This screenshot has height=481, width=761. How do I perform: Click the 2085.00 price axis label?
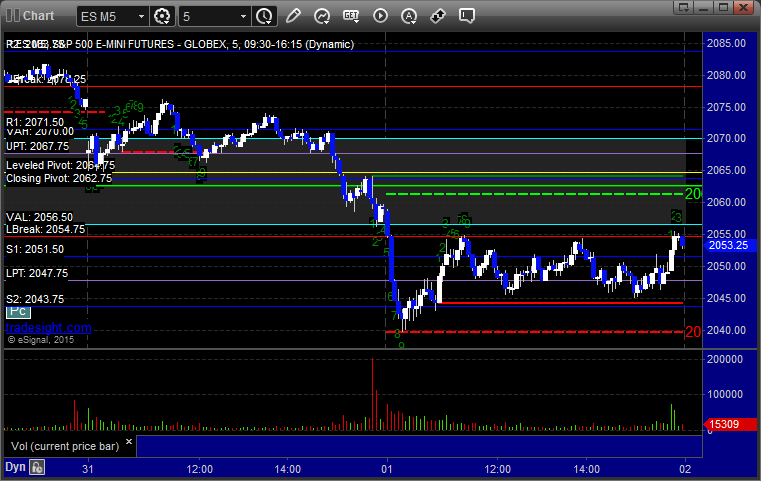726,43
